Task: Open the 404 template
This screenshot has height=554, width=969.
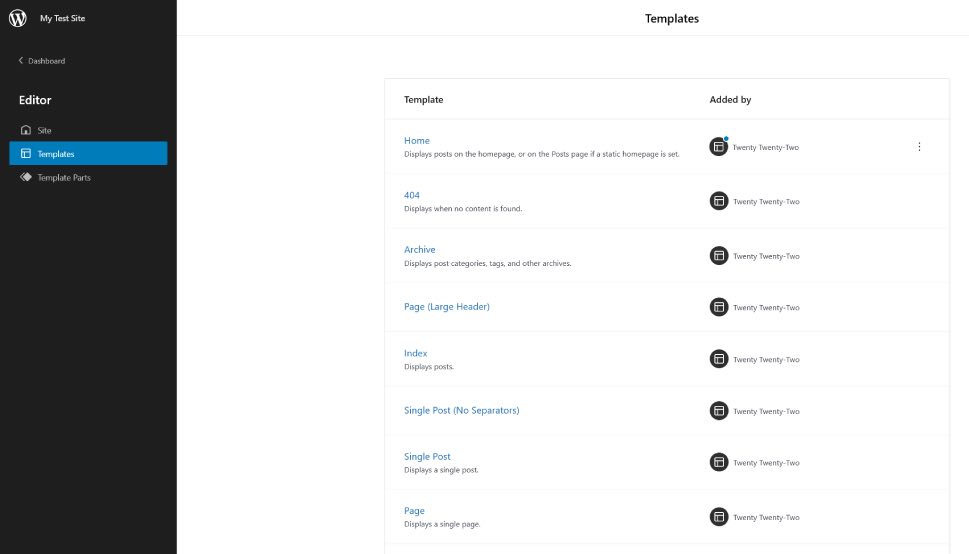Action: coord(412,195)
